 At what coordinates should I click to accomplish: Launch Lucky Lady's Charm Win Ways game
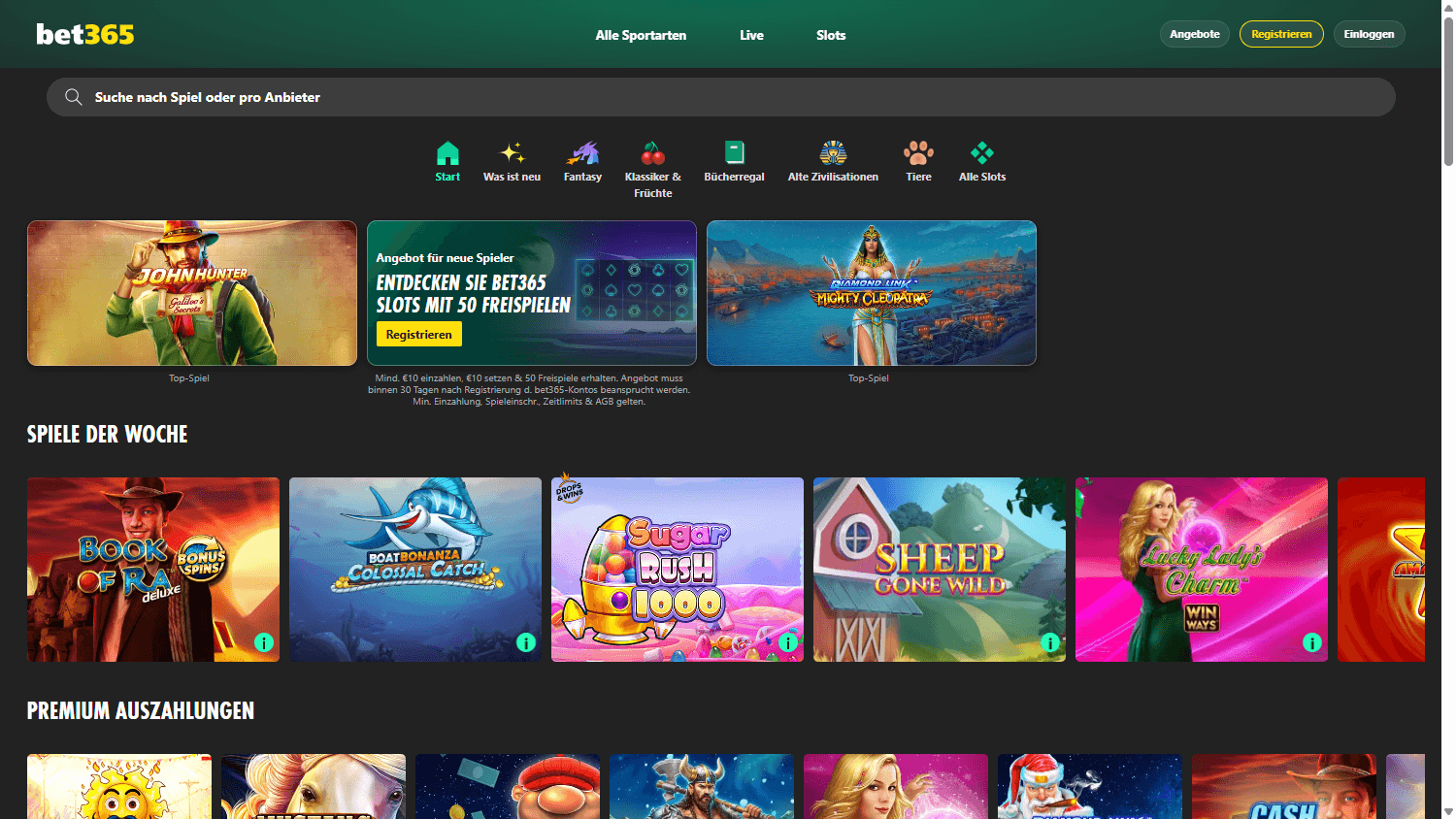click(x=1202, y=570)
